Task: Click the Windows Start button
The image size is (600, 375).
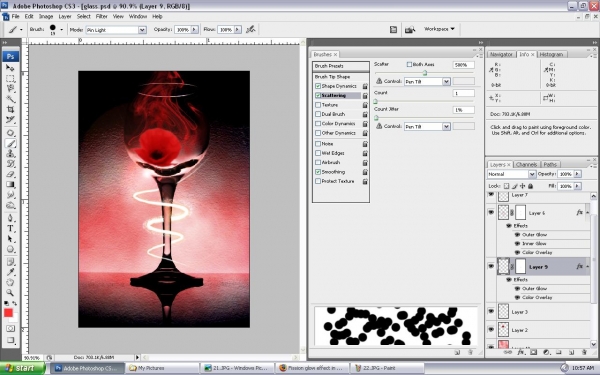Action: pos(21,368)
